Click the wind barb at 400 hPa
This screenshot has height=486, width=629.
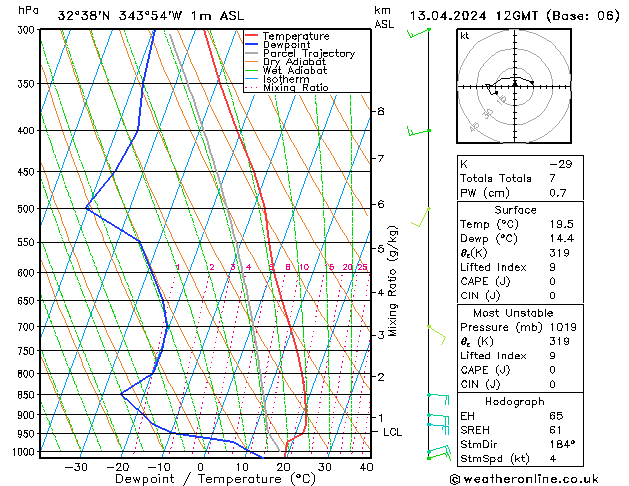(x=418, y=131)
